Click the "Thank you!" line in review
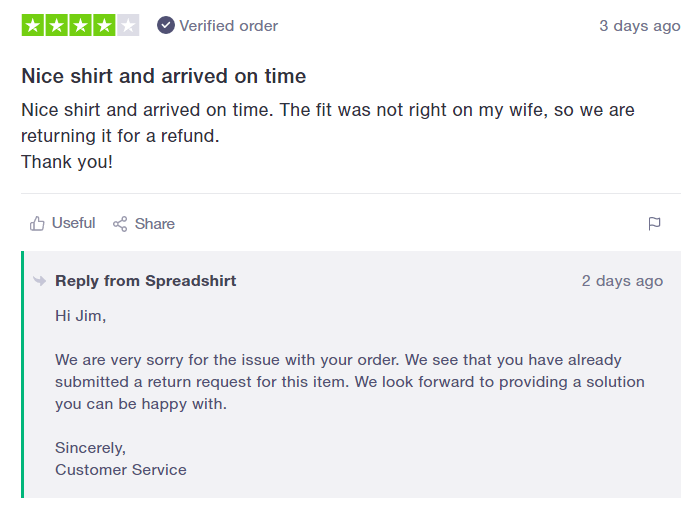Image resolution: width=693 pixels, height=506 pixels. coord(67,161)
